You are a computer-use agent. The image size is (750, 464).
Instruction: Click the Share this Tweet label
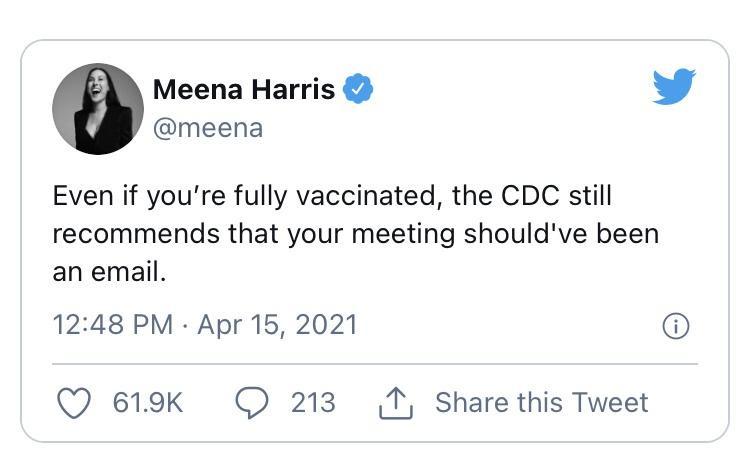pos(541,402)
